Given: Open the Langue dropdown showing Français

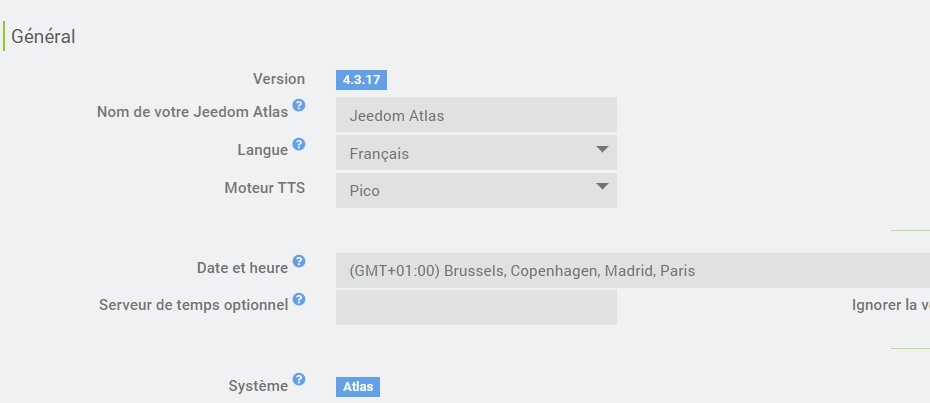Looking at the screenshot, I should click(476, 153).
